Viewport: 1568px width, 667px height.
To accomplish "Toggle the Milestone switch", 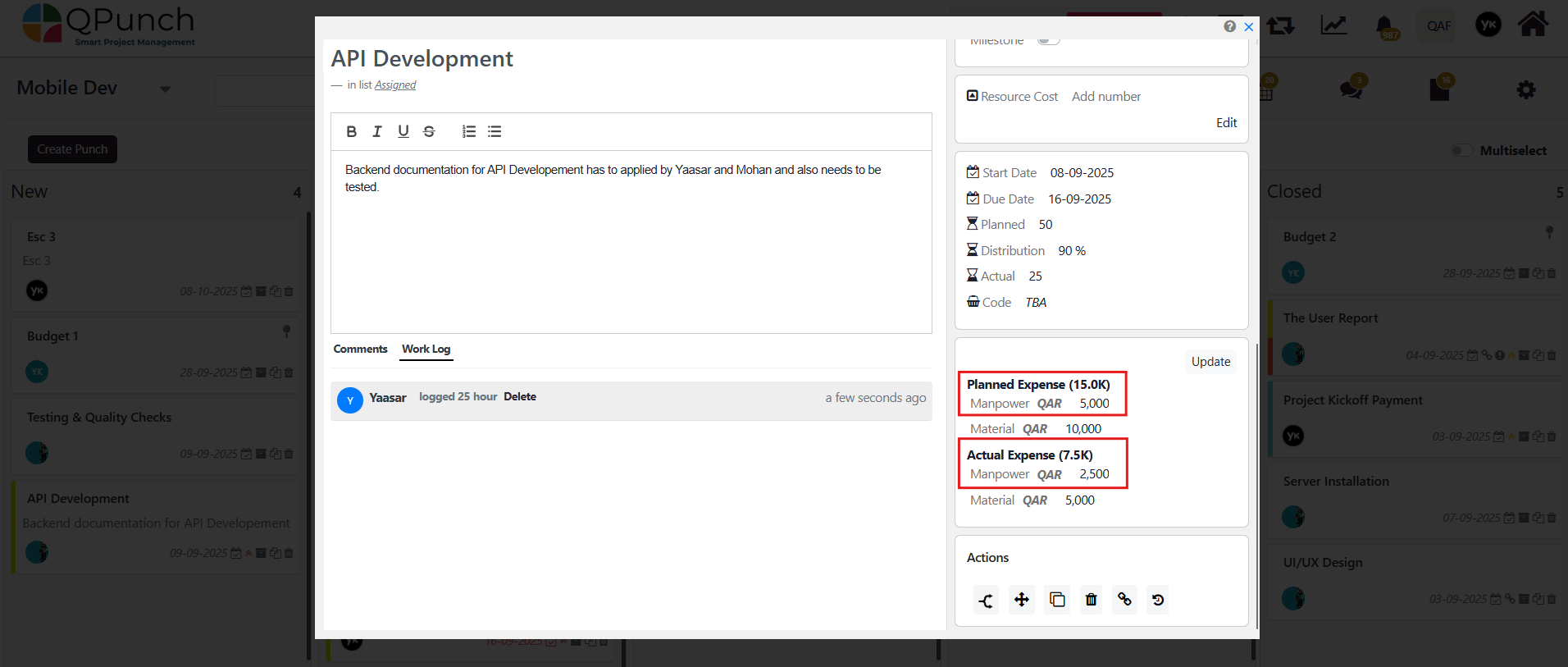I will [x=1047, y=39].
